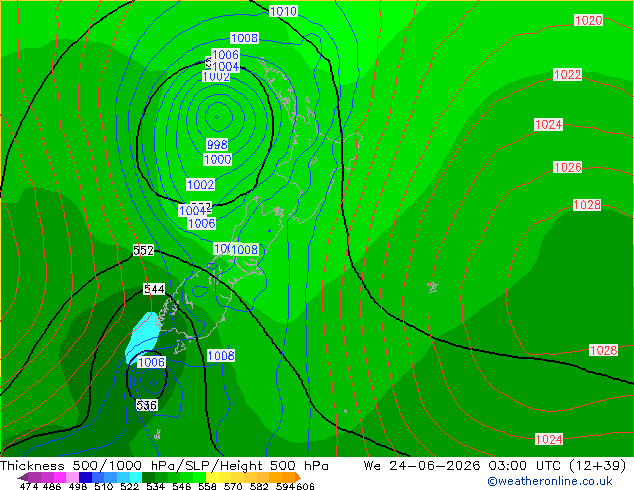Click the 582 legend value
Screen dimensions: 634x490
259,486
